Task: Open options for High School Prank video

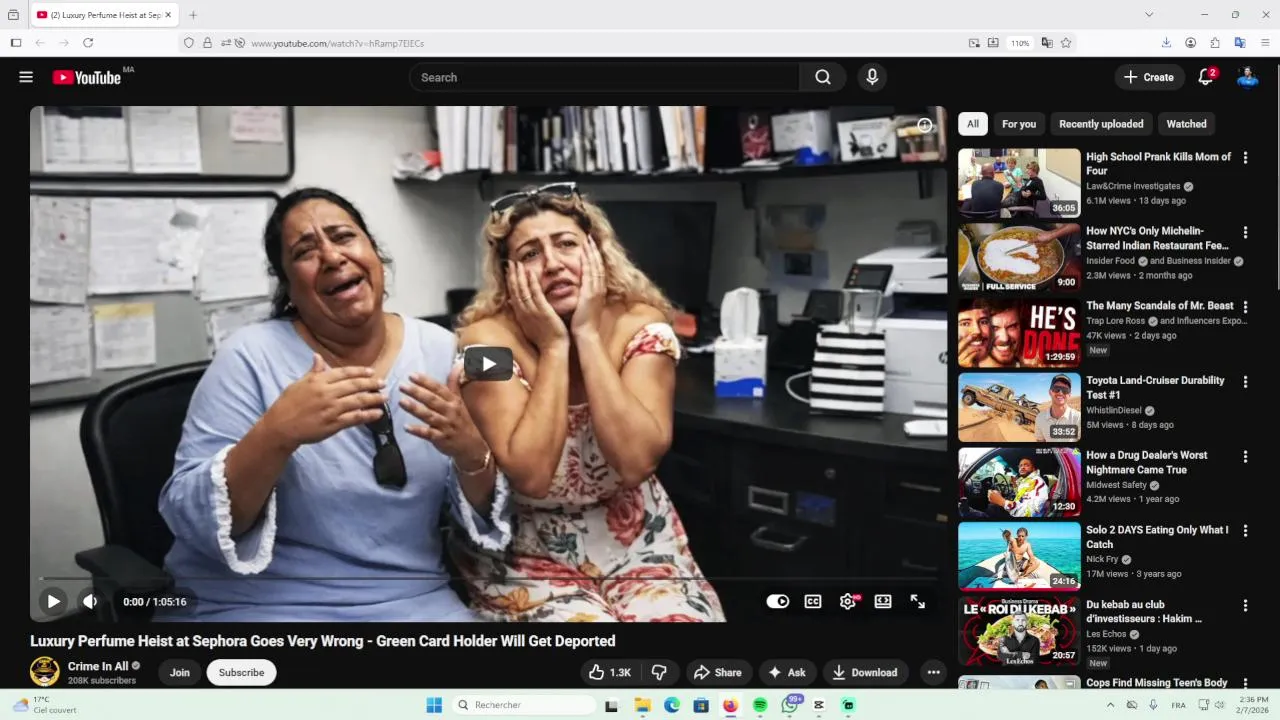Action: (1245, 157)
